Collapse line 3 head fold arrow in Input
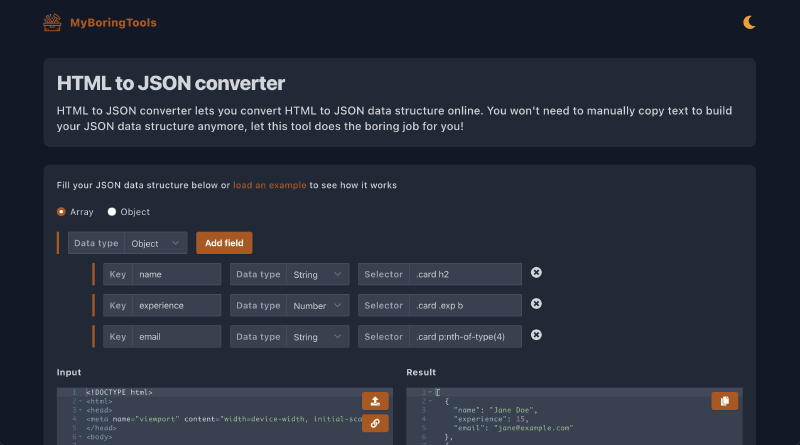 pos(81,410)
